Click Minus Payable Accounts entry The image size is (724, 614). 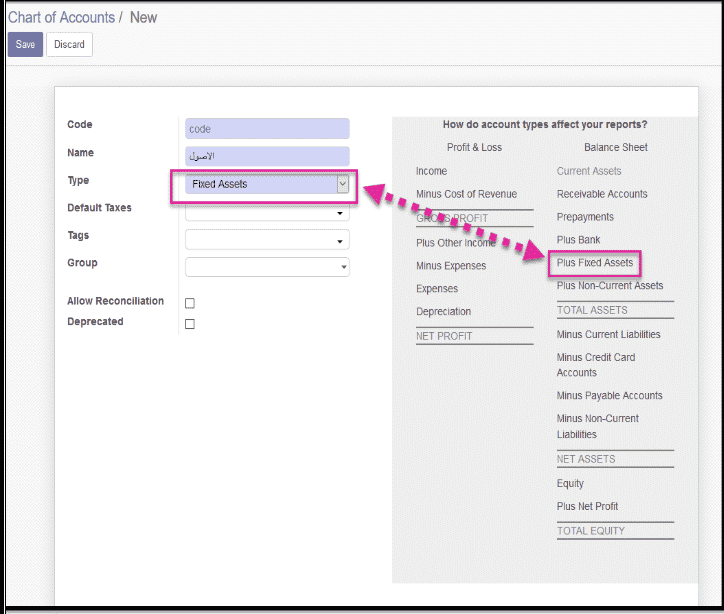tap(609, 396)
